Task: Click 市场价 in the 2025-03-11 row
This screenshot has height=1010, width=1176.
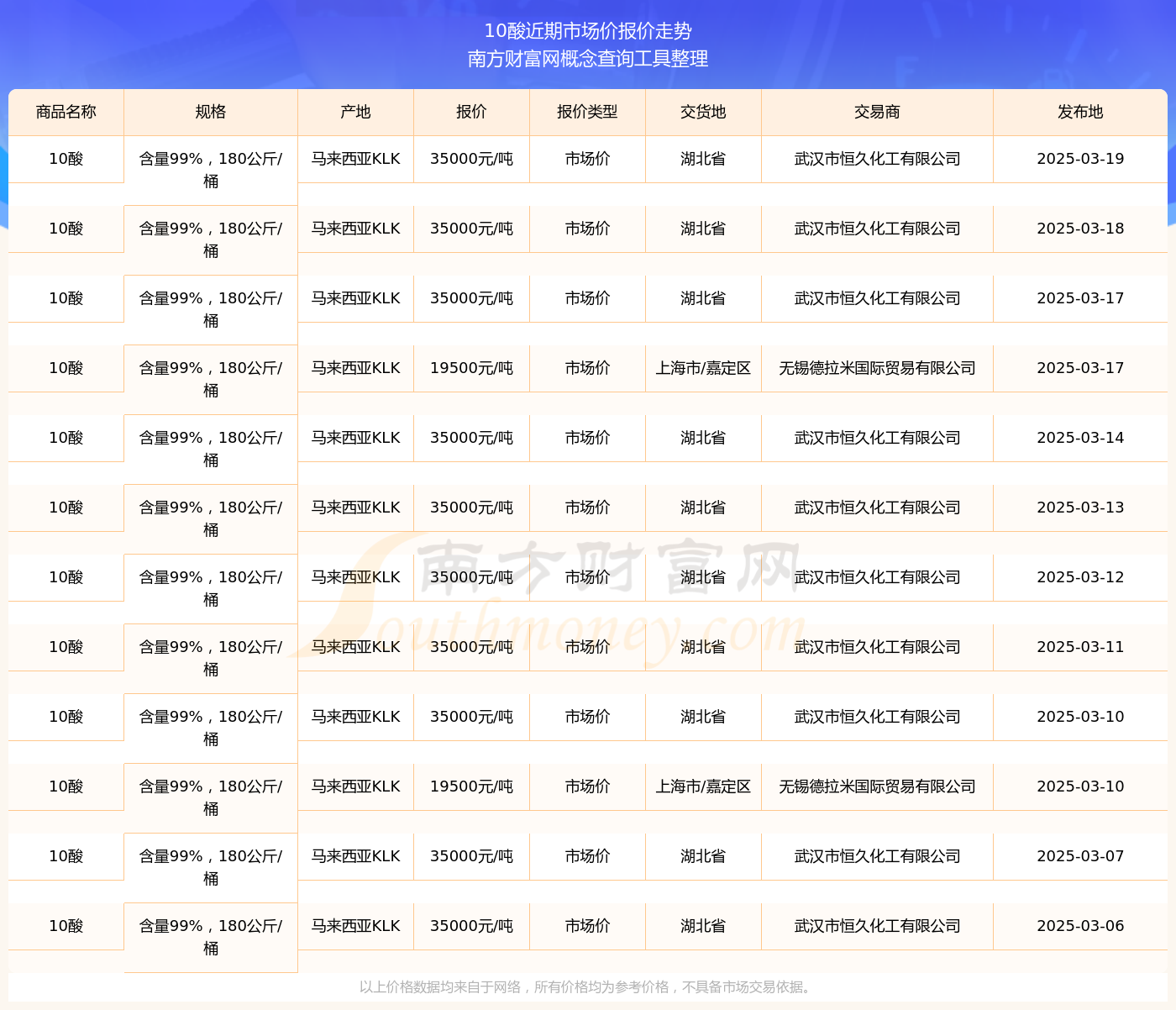Action: tap(587, 647)
